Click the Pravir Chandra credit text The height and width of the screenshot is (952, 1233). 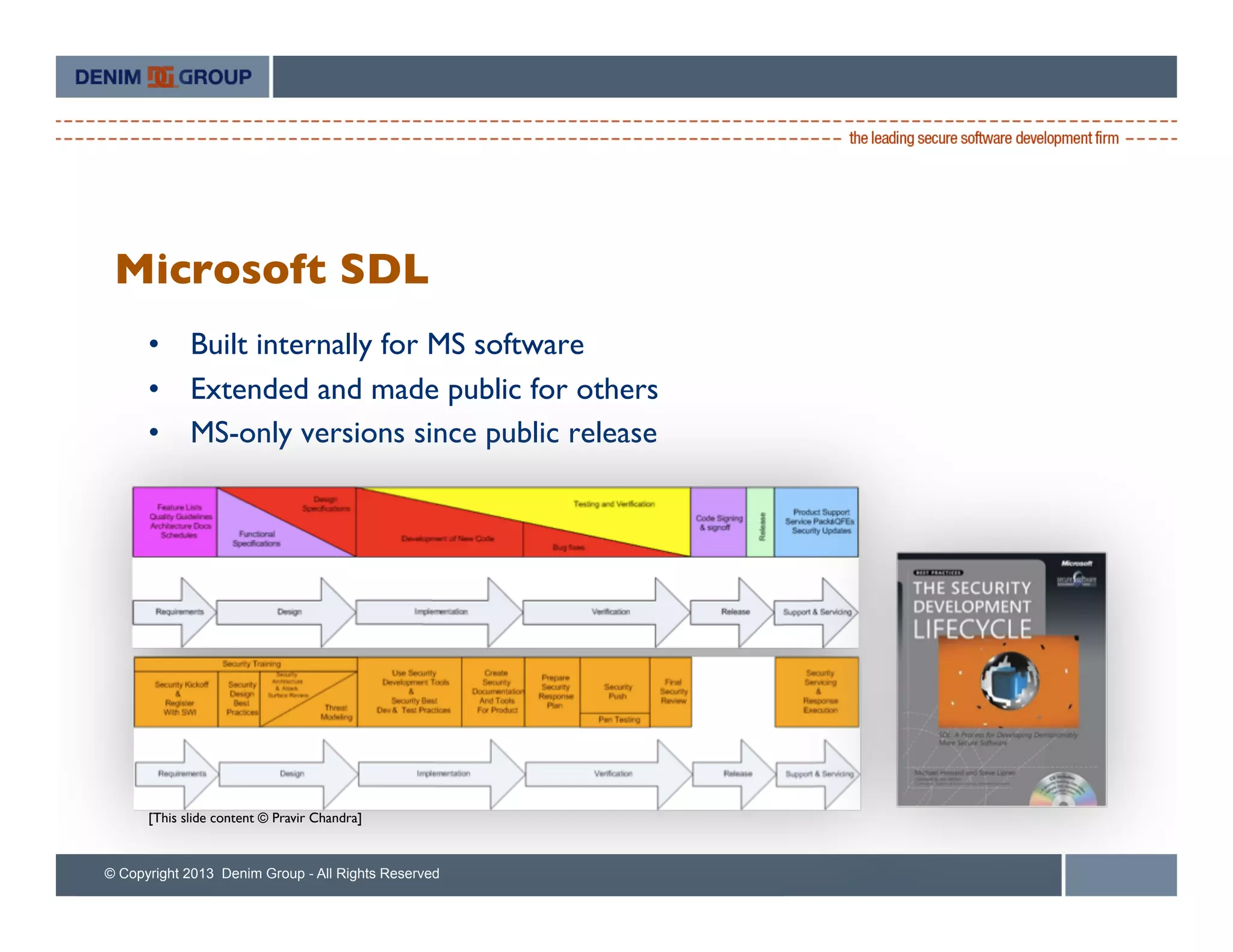pos(255,818)
